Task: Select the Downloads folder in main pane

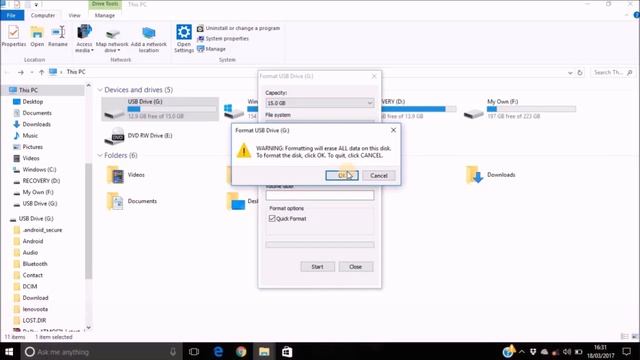Action: coord(491,175)
